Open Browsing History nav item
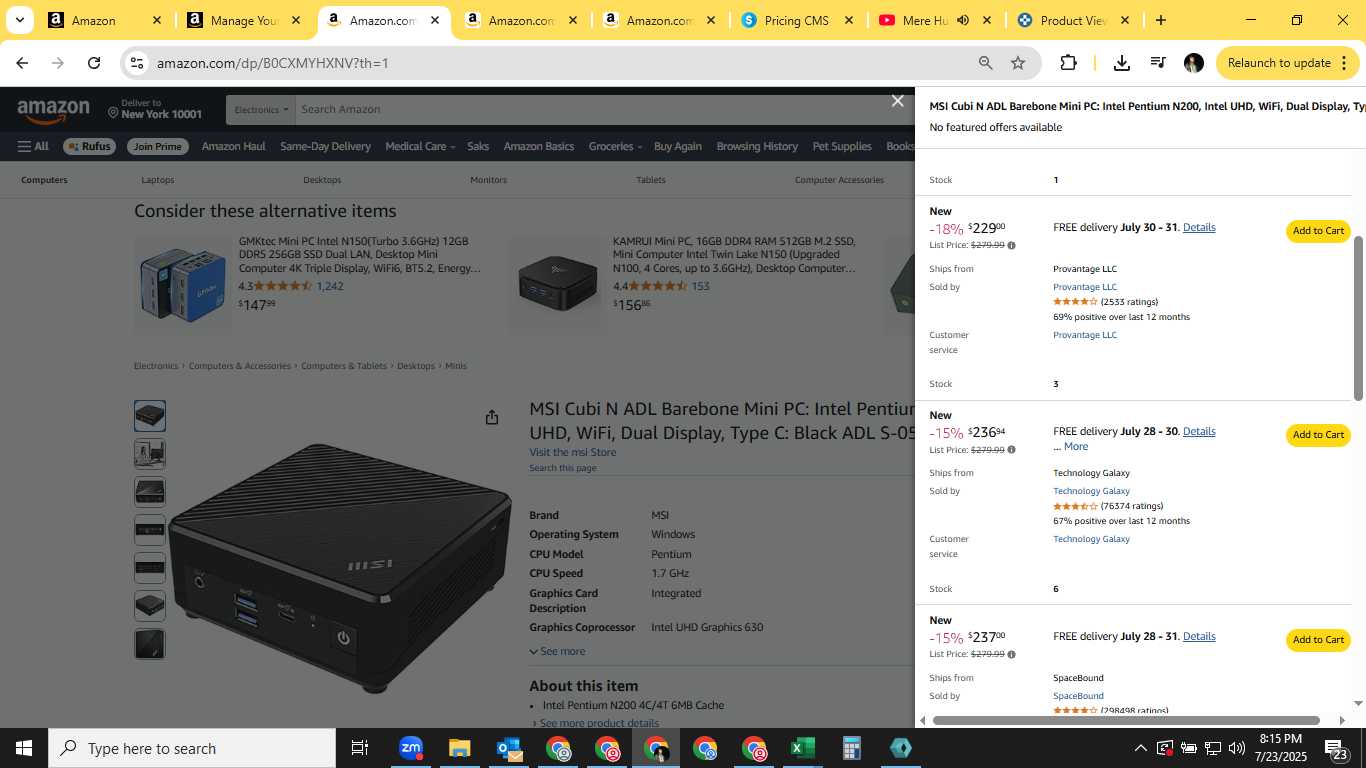 757,146
